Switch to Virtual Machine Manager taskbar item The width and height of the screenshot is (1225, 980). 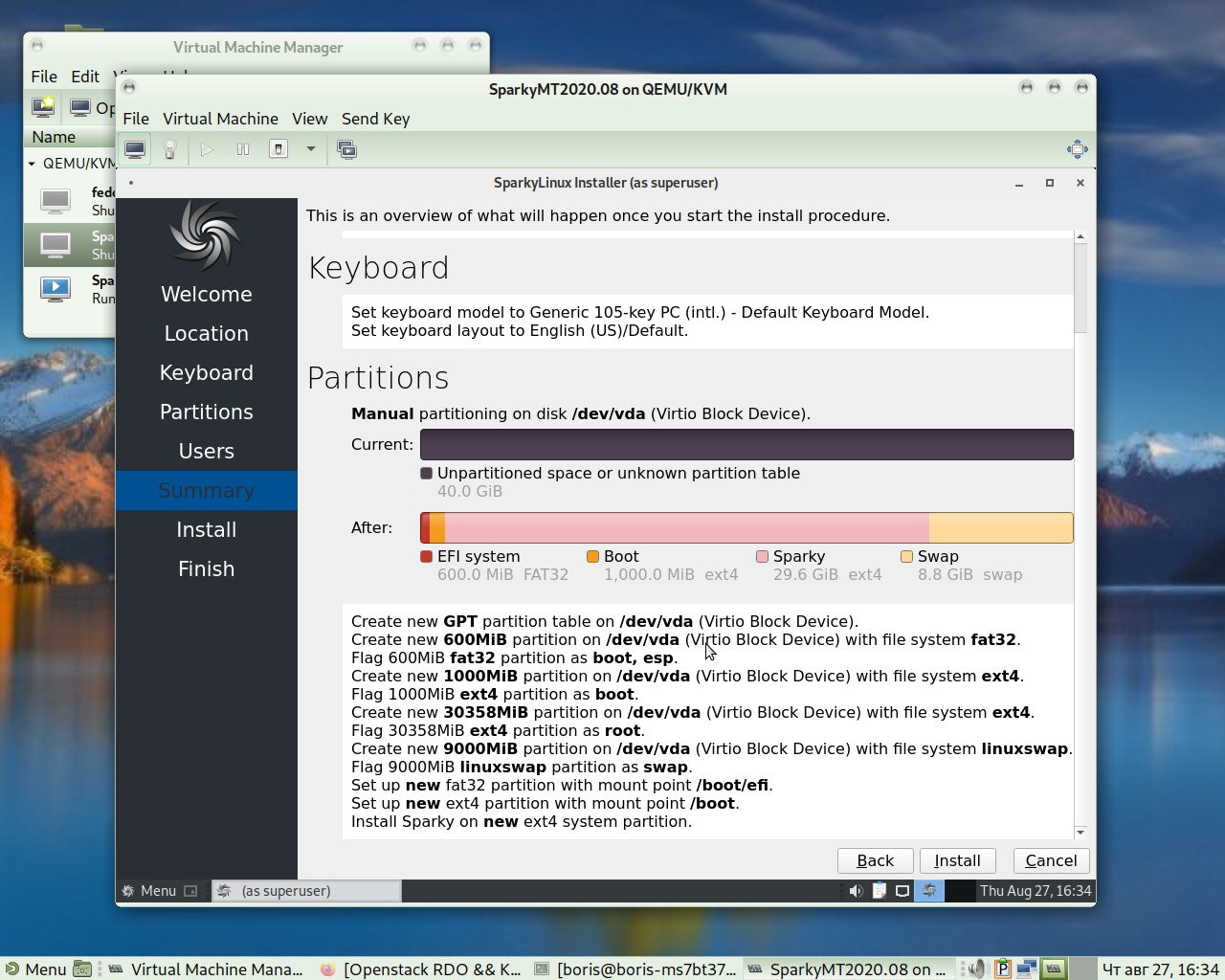coord(206,969)
